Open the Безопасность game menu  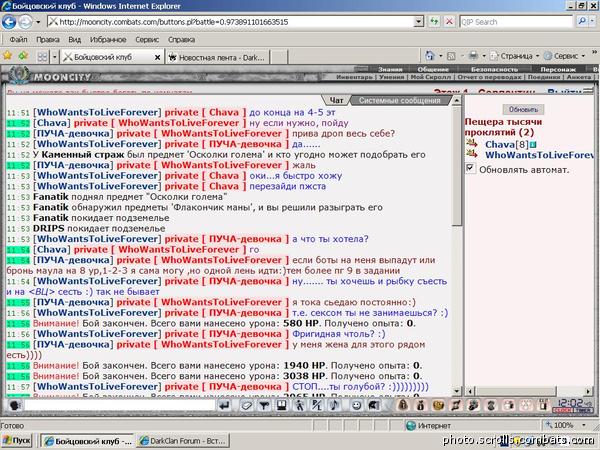(x=494, y=69)
